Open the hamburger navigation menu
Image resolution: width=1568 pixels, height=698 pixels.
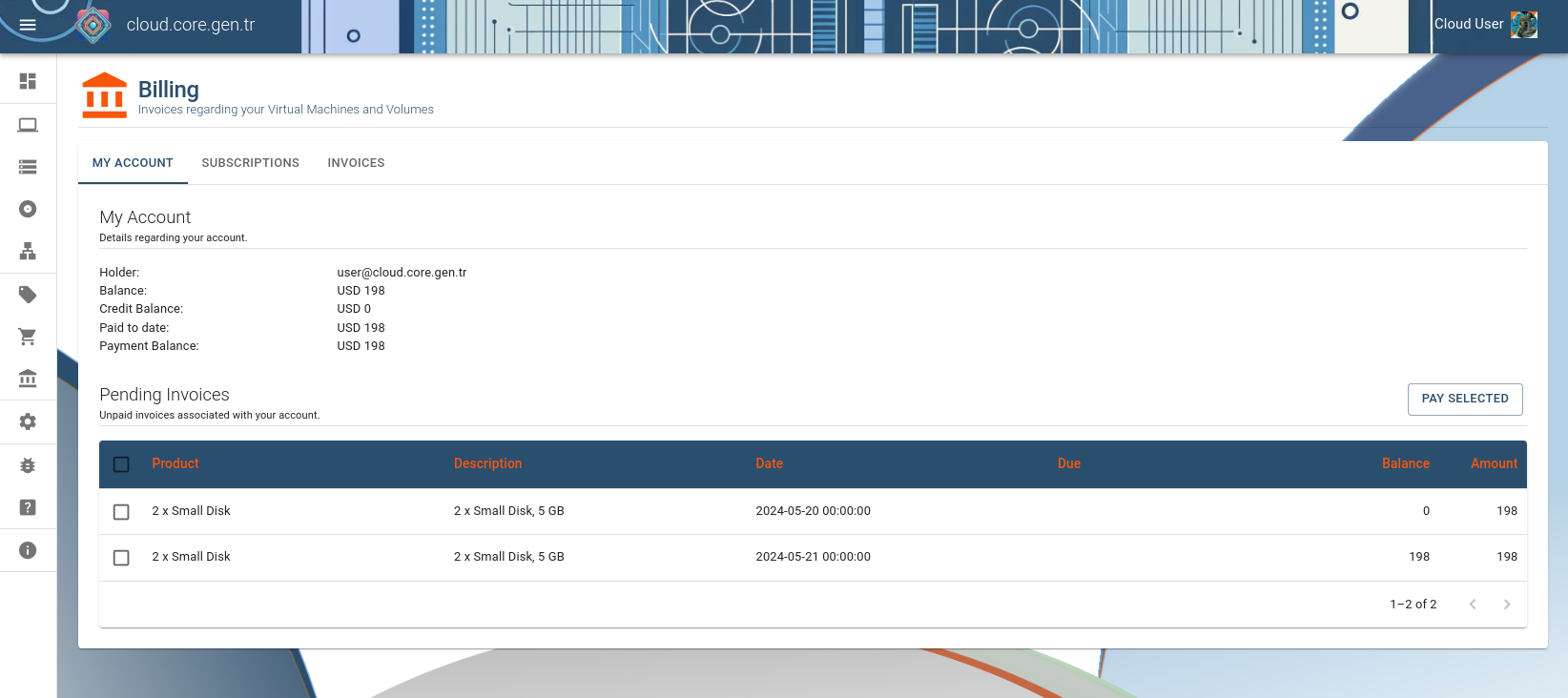tap(28, 25)
